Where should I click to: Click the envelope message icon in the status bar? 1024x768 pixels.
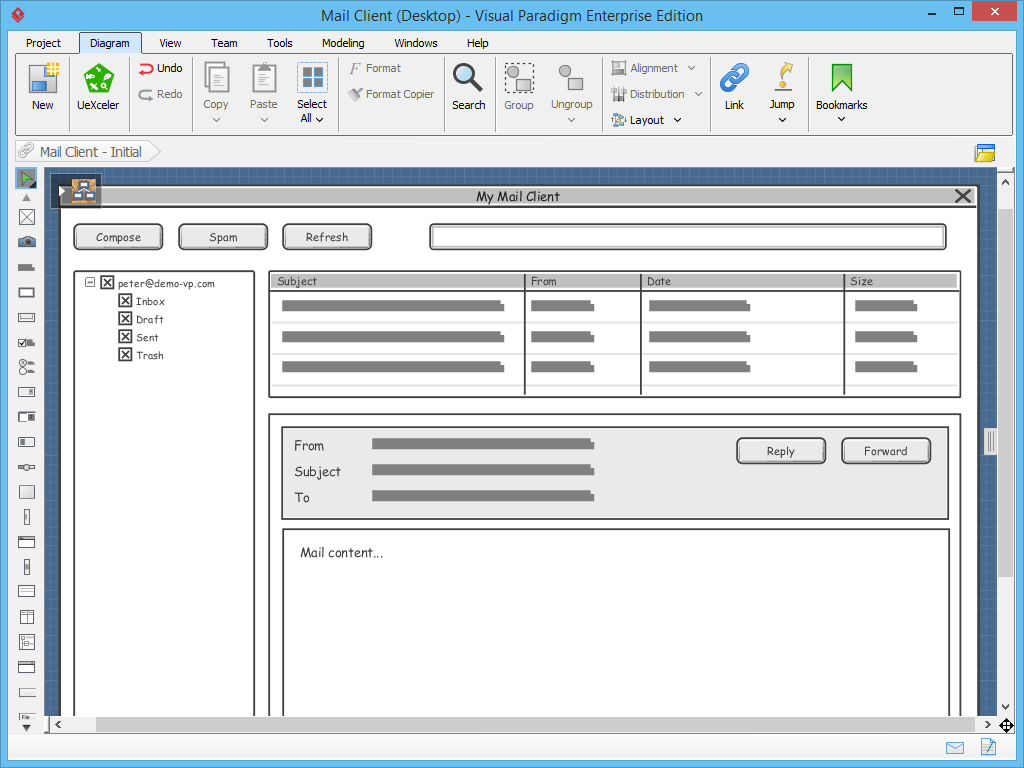[955, 748]
